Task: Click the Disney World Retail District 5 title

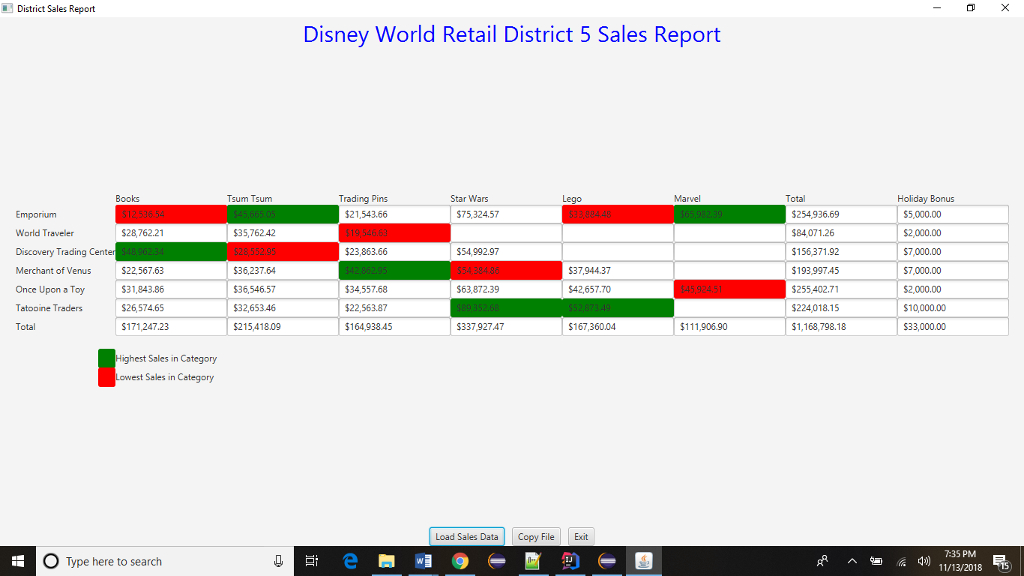Action: [511, 35]
